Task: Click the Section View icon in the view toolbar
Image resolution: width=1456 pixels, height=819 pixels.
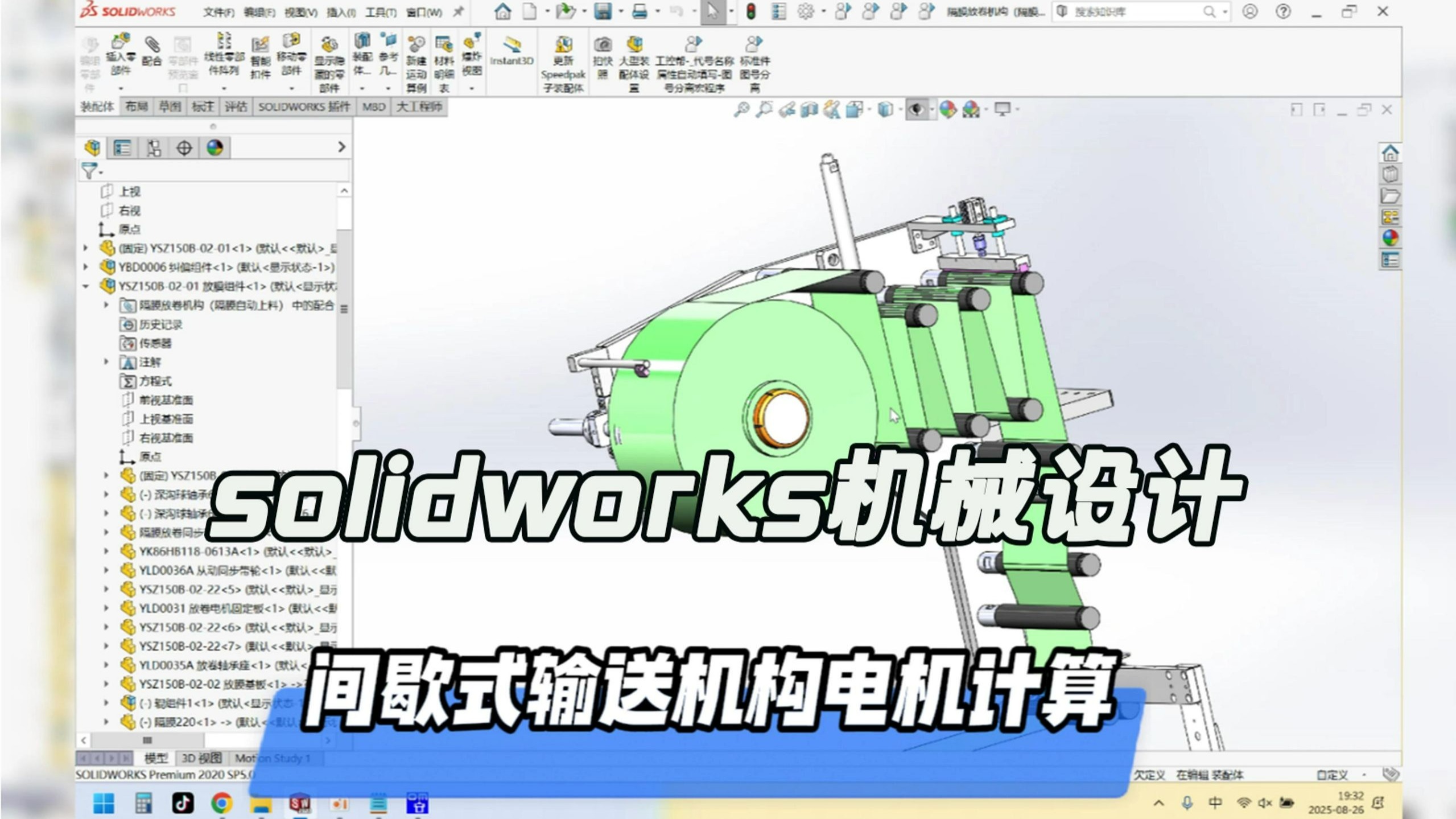Action: pyautogui.click(x=809, y=109)
